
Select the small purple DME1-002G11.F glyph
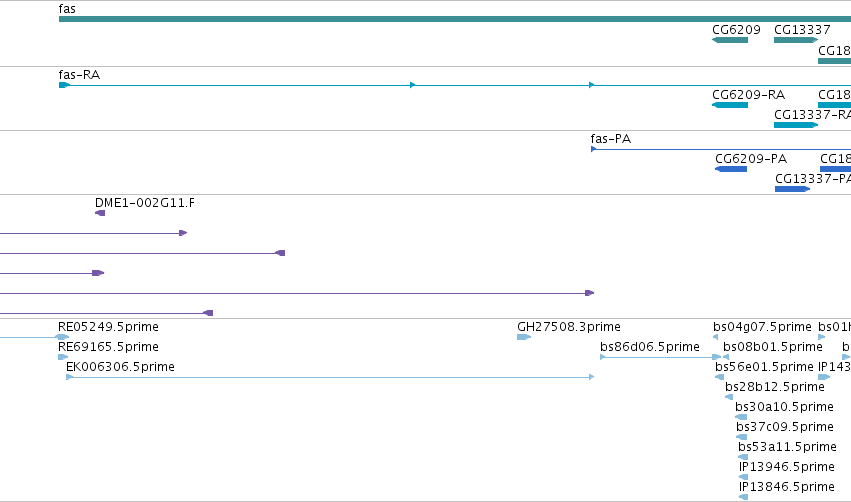(x=100, y=213)
